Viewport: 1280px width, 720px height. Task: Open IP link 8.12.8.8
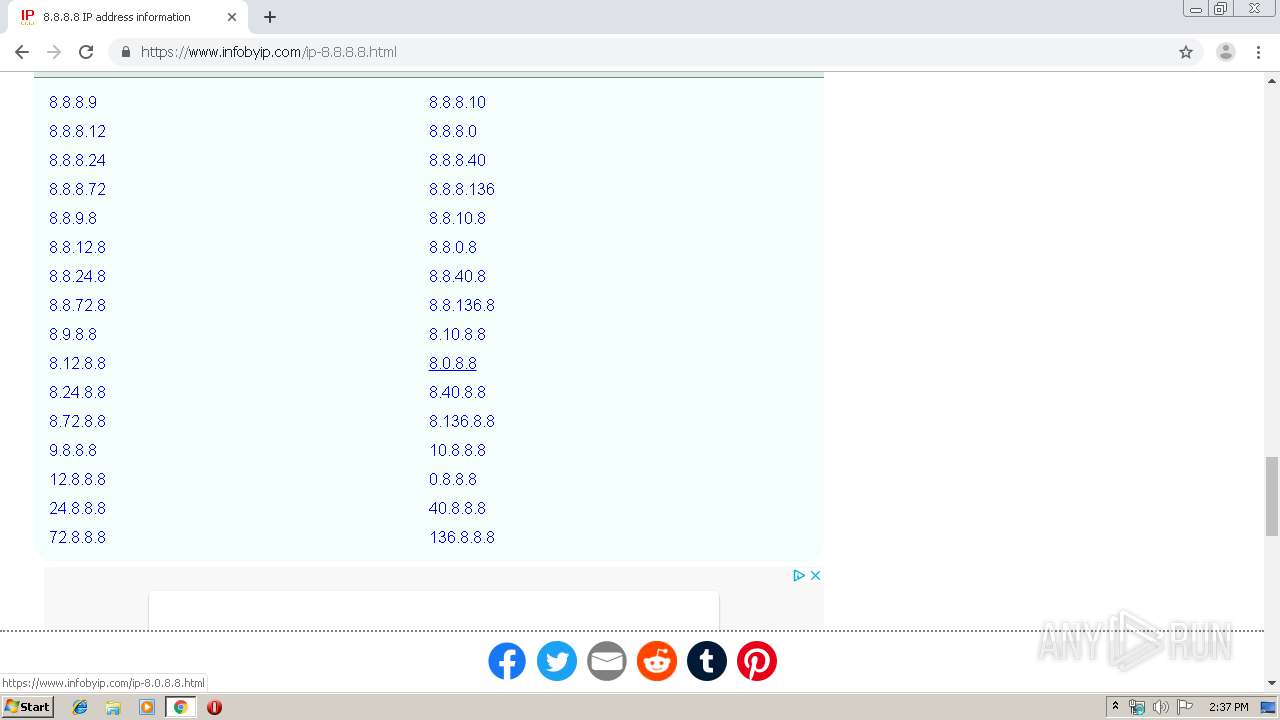(x=77, y=363)
